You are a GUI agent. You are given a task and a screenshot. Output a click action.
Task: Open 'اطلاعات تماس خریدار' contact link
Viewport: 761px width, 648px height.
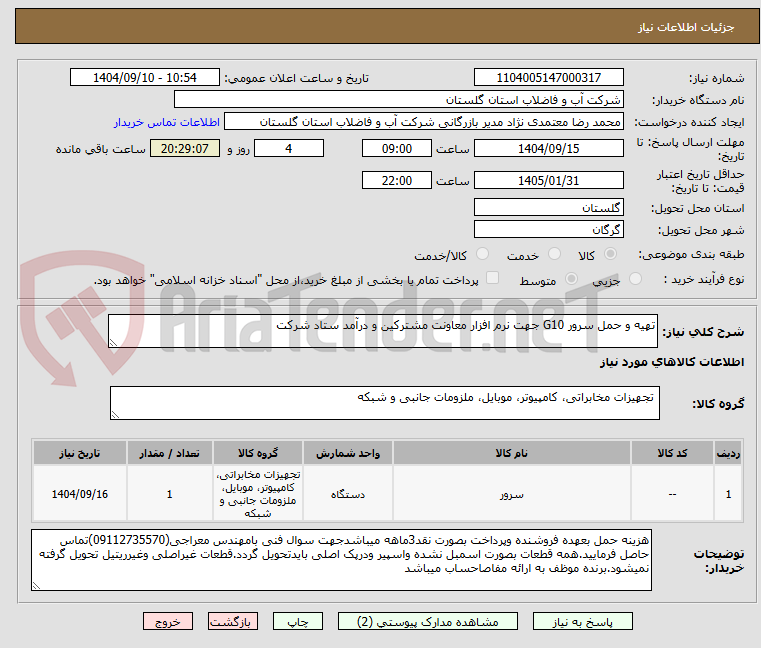coord(166,122)
